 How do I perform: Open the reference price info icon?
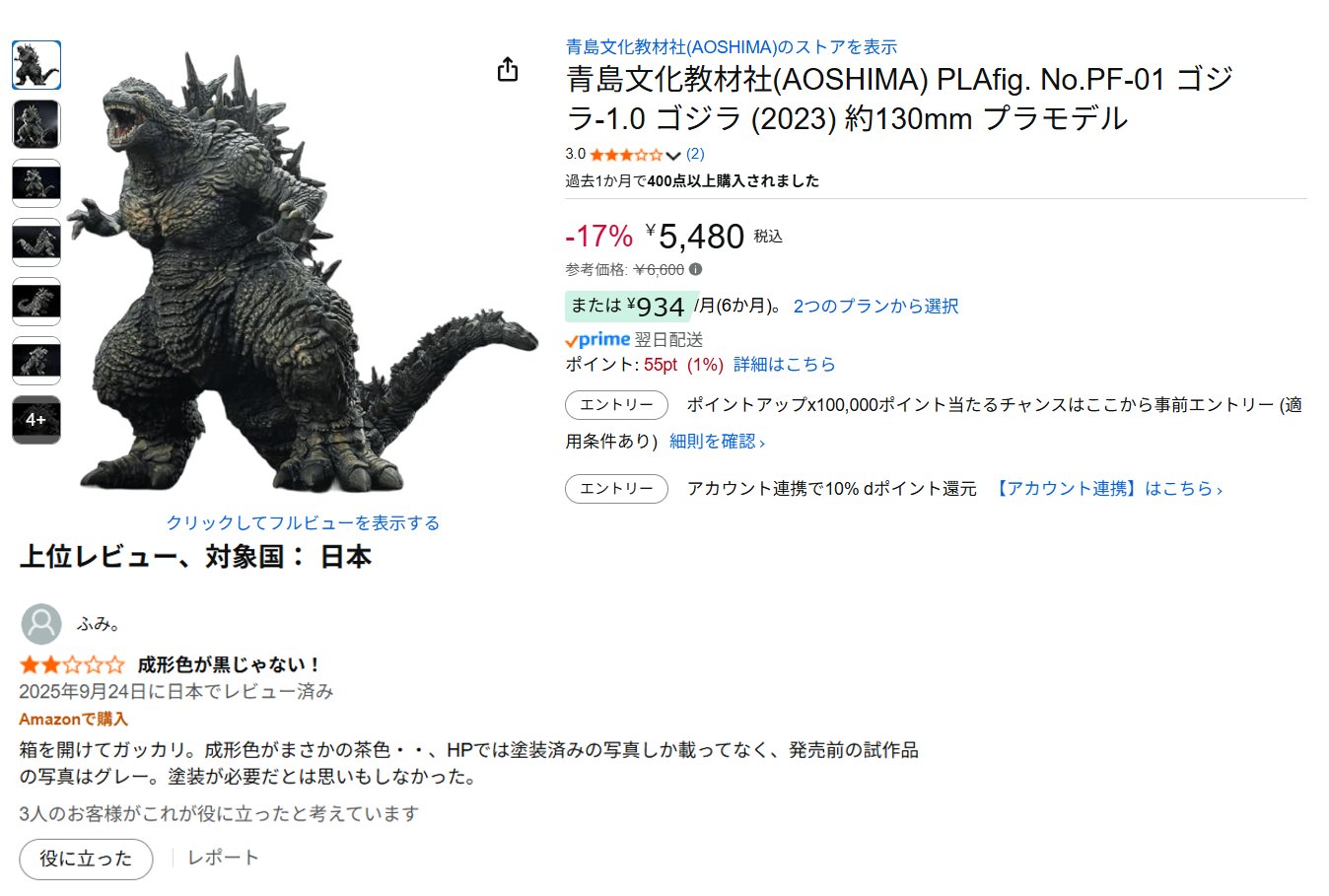696,269
